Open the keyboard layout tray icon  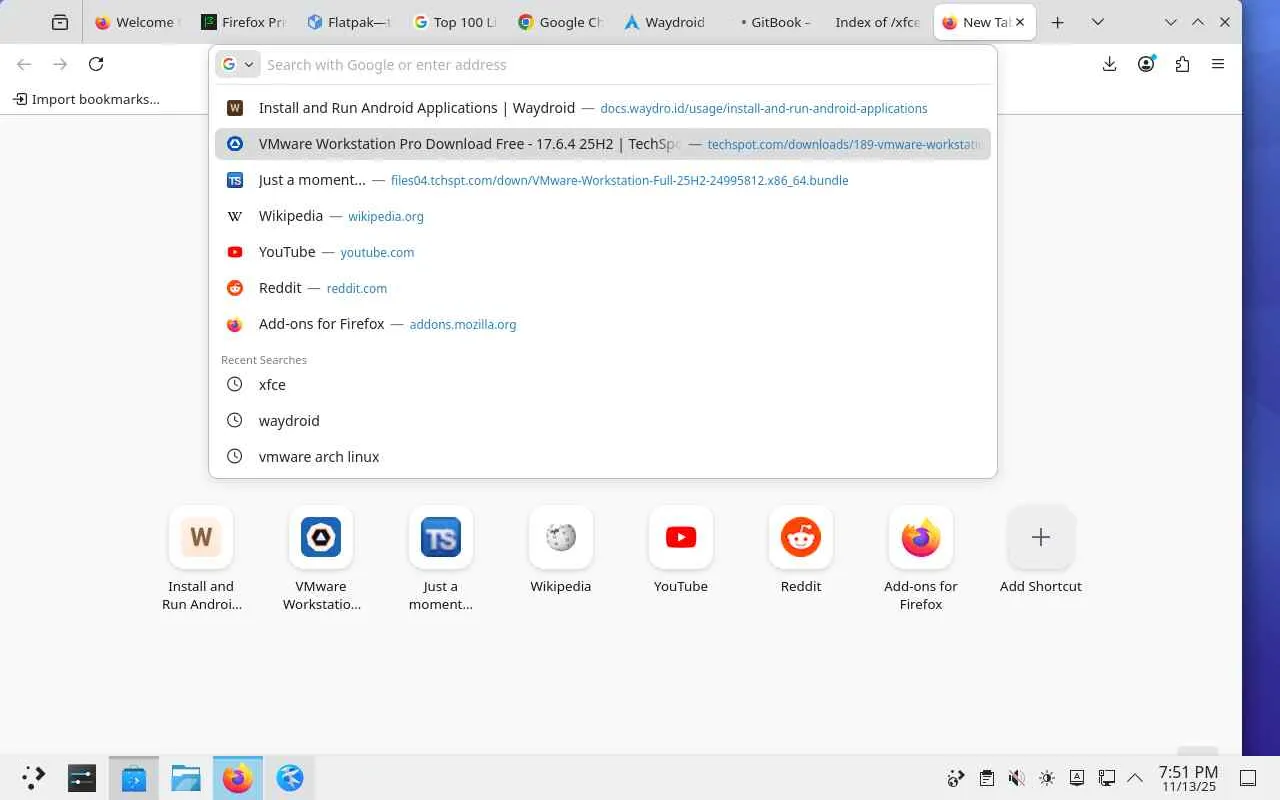(x=1076, y=778)
